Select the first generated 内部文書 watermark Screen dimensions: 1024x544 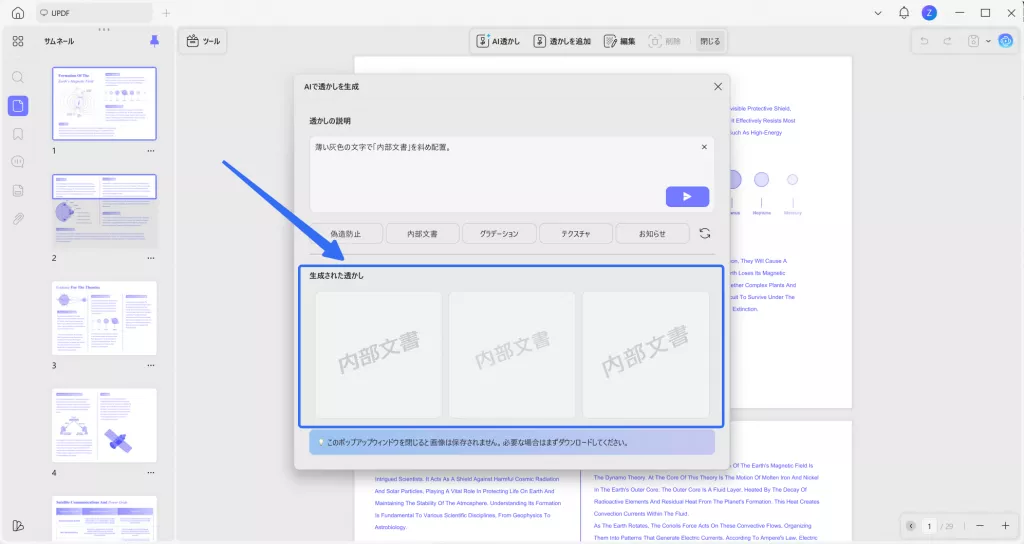[x=378, y=354]
